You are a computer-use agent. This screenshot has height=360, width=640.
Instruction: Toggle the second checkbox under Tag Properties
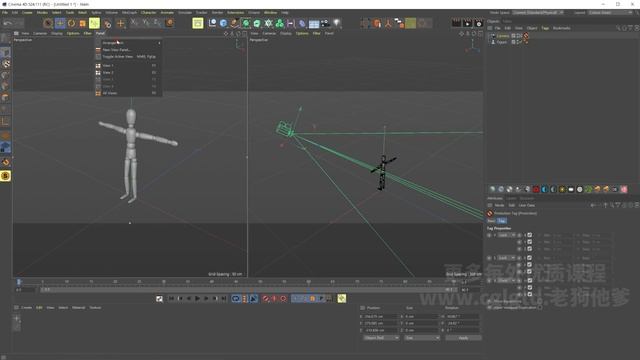click(x=530, y=242)
